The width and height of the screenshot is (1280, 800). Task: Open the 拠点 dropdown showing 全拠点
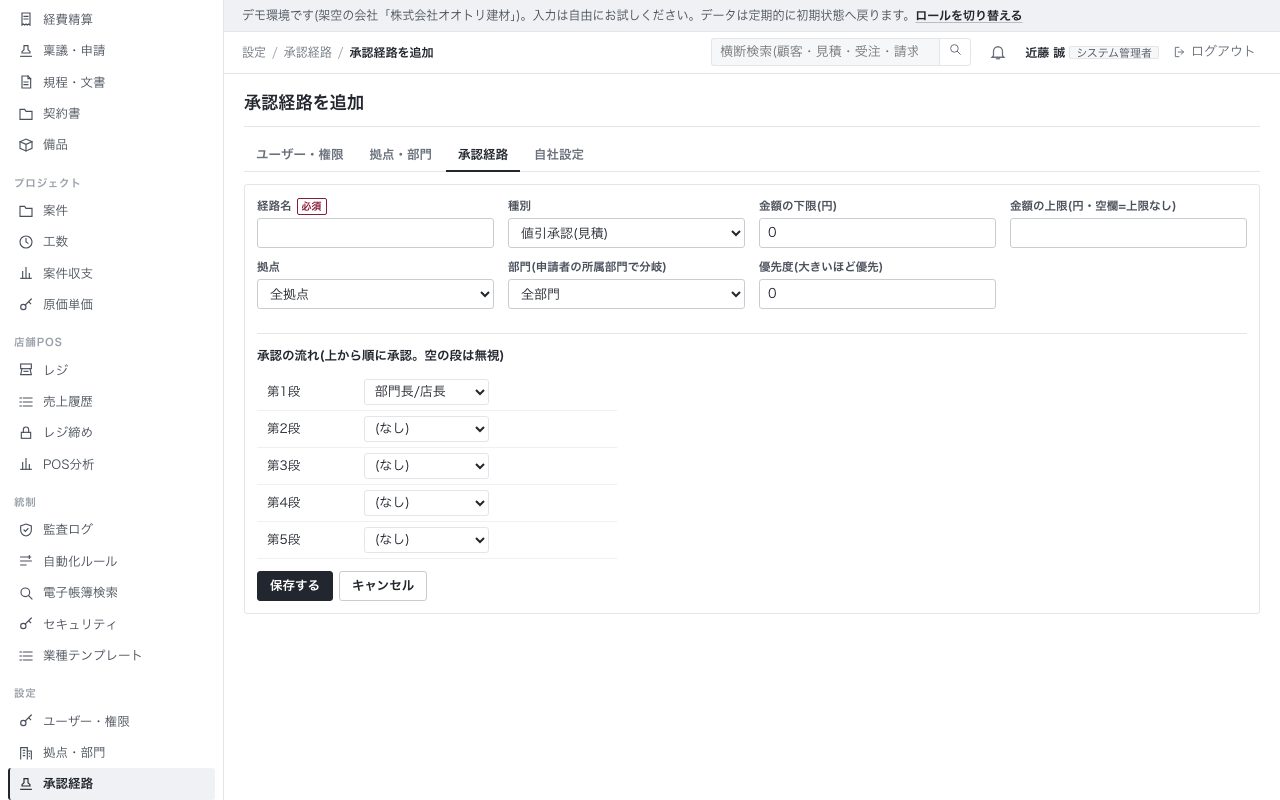click(x=375, y=294)
